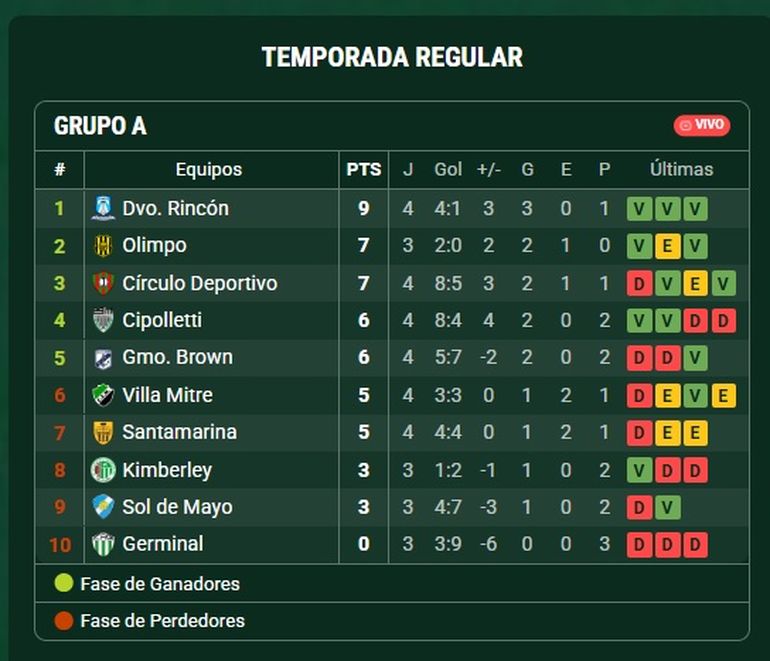Screen dimensions: 770x661
Task: Click the Últimas column header
Action: [x=681, y=170]
